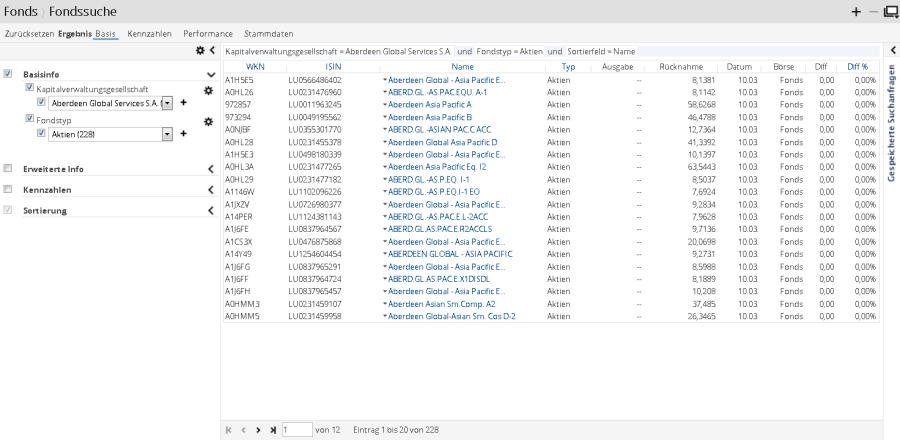Uncheck the Fondstyp filter checkbox
Image resolution: width=900 pixels, height=440 pixels.
pyautogui.click(x=29, y=119)
